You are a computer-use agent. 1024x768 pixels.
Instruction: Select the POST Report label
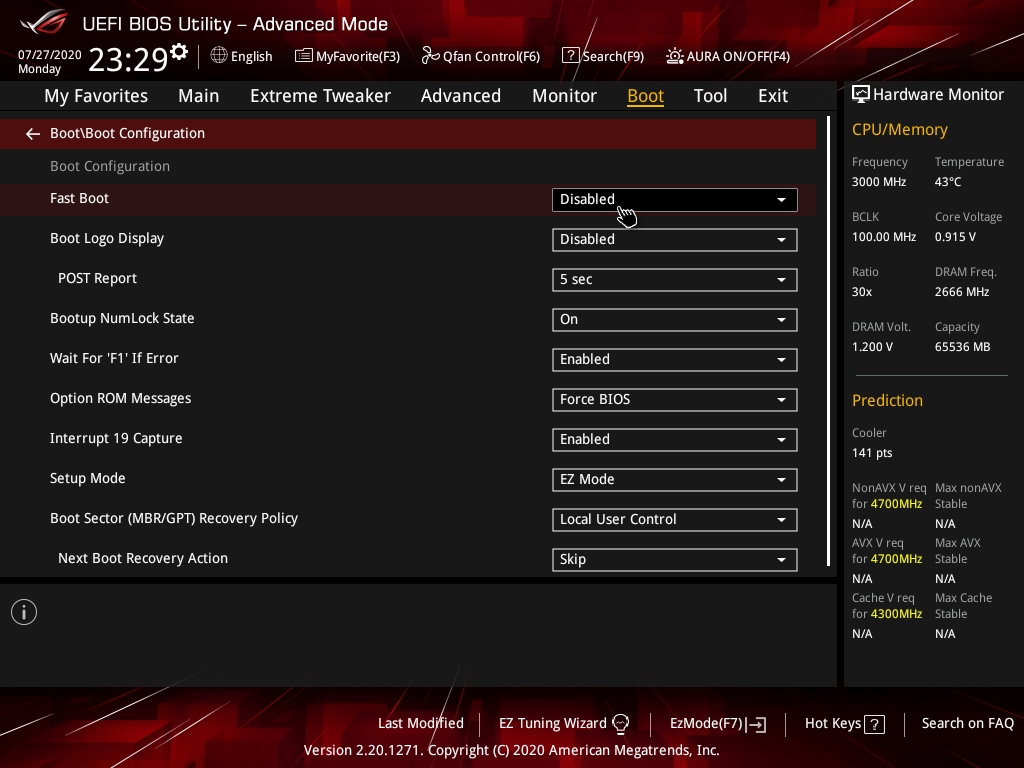pos(97,278)
